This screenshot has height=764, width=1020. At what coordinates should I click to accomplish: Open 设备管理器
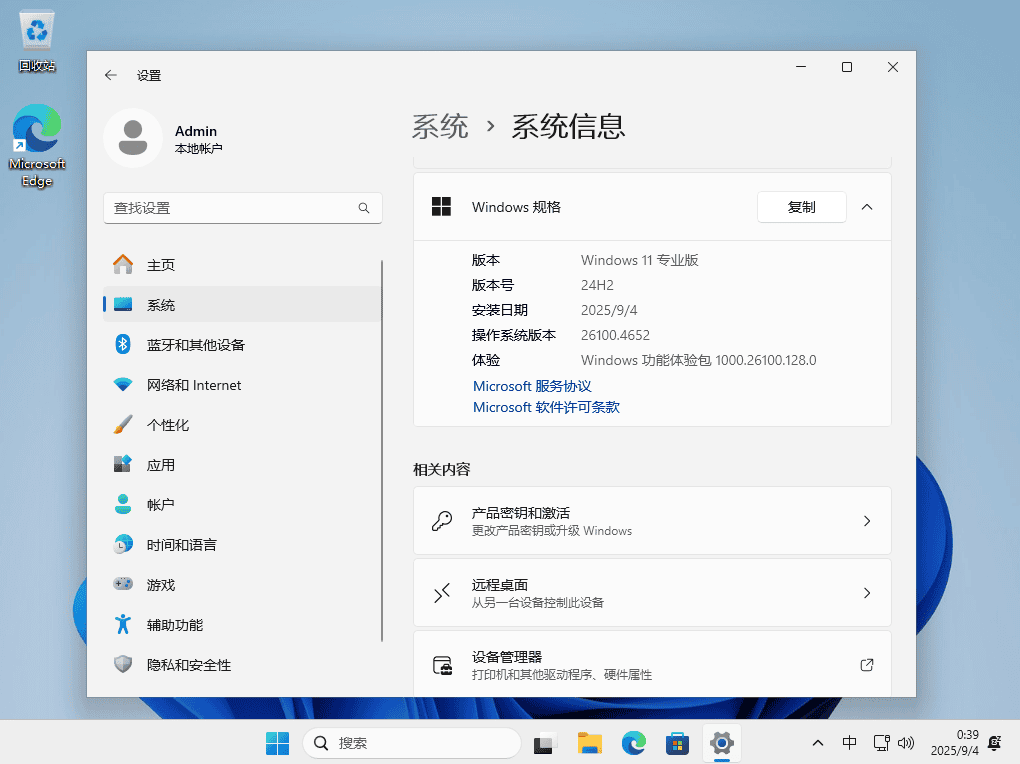pos(652,664)
